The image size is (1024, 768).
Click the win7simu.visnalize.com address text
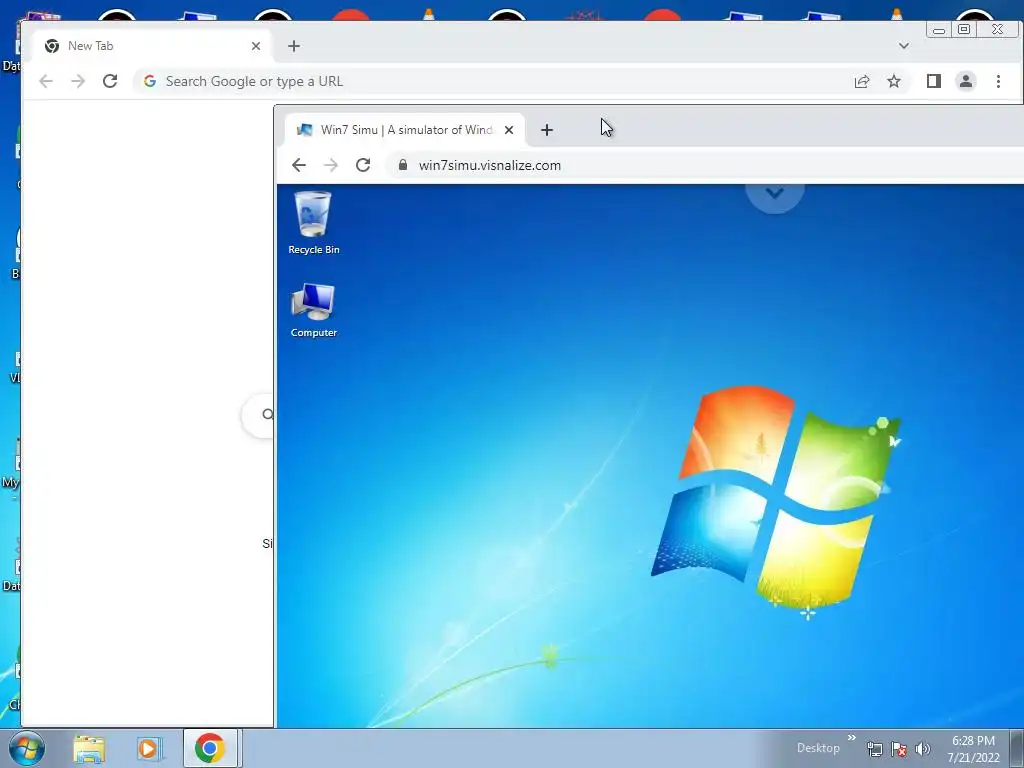[x=490, y=165]
